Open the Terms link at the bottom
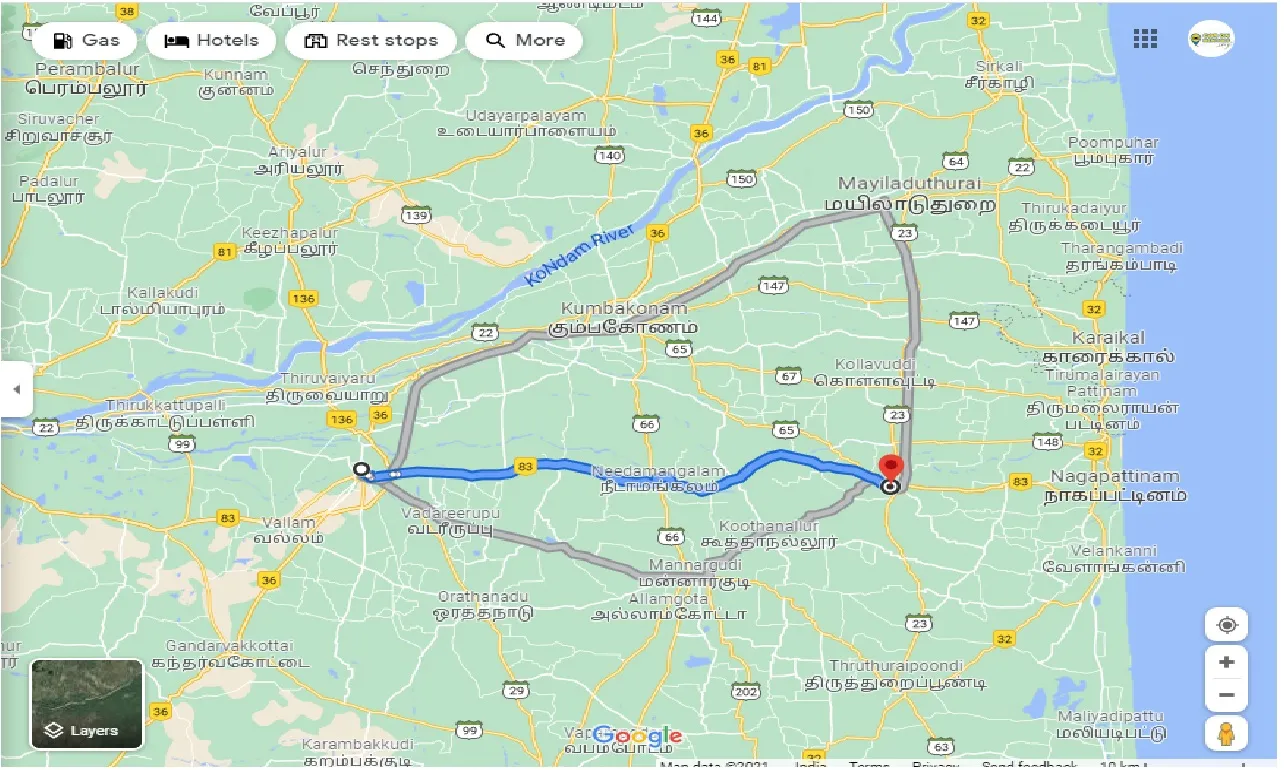Image resolution: width=1284 pixels, height=770 pixels. pos(868,765)
